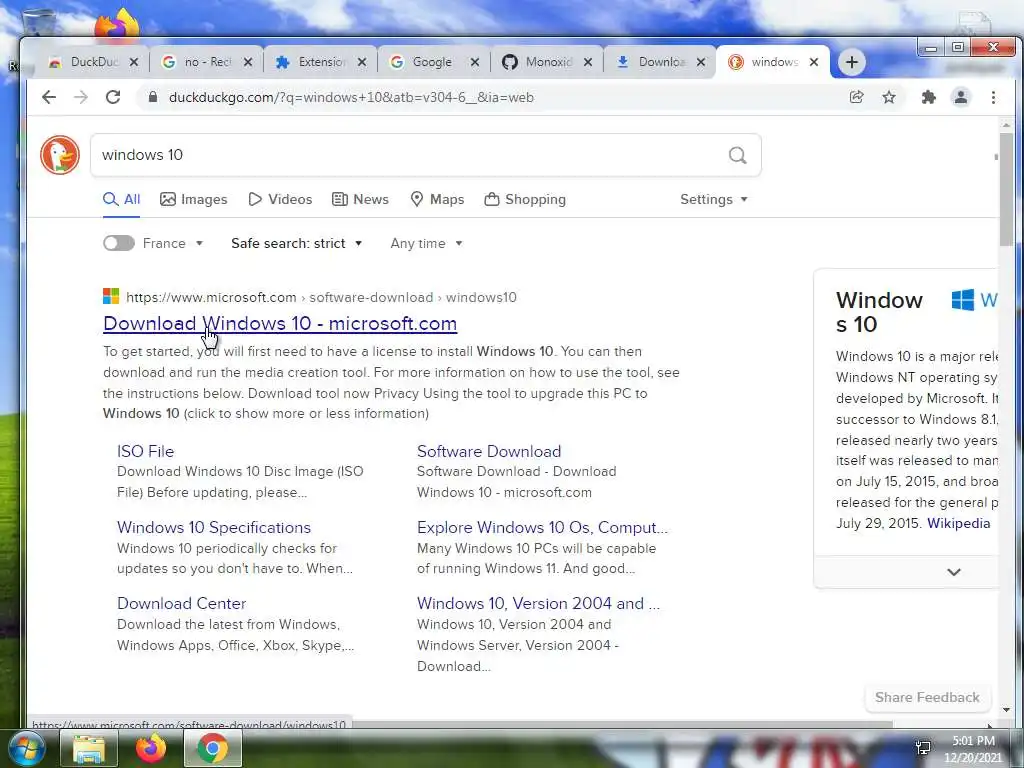Click the DuckDuckGo duck logo
1024x768 pixels.
click(x=59, y=155)
